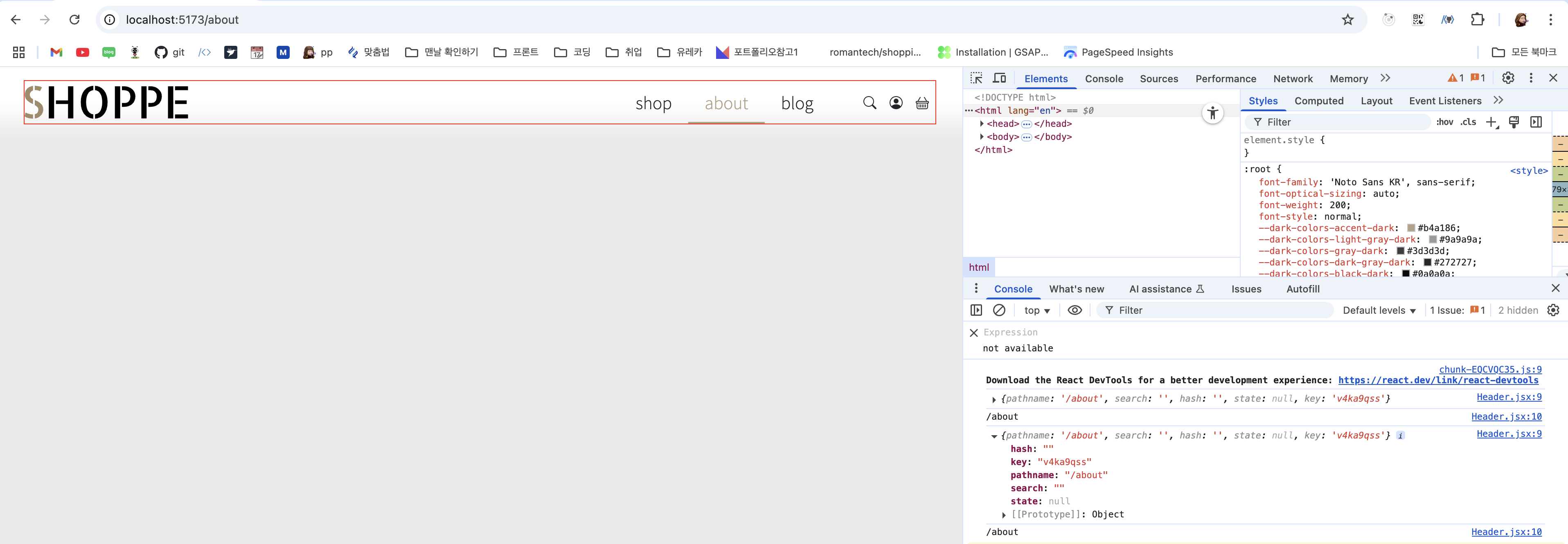Open the Chrome three-dot menu
Viewport: 1568px width, 544px height.
1550,20
